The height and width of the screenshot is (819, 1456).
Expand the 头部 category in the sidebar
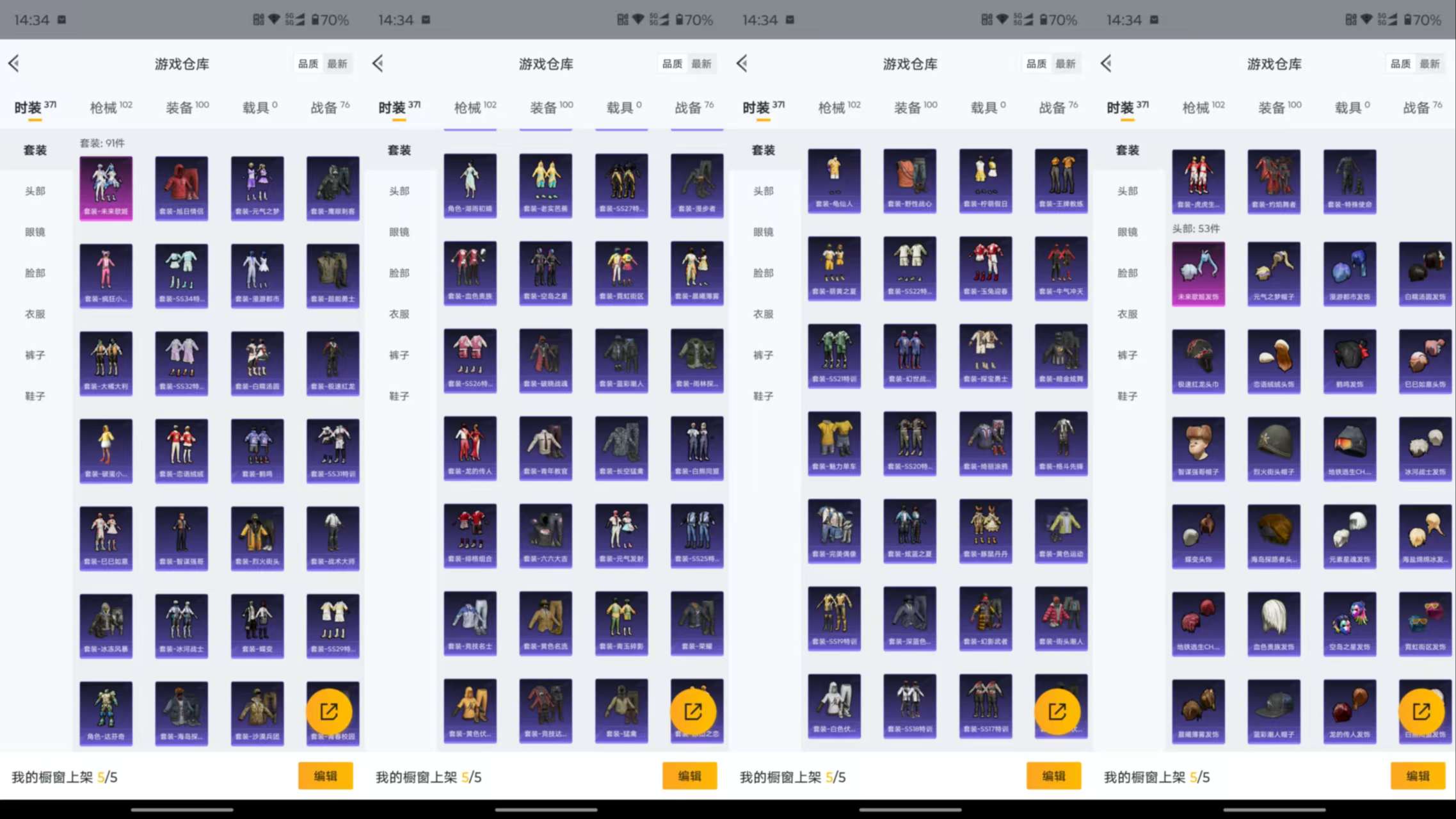pyautogui.click(x=35, y=190)
